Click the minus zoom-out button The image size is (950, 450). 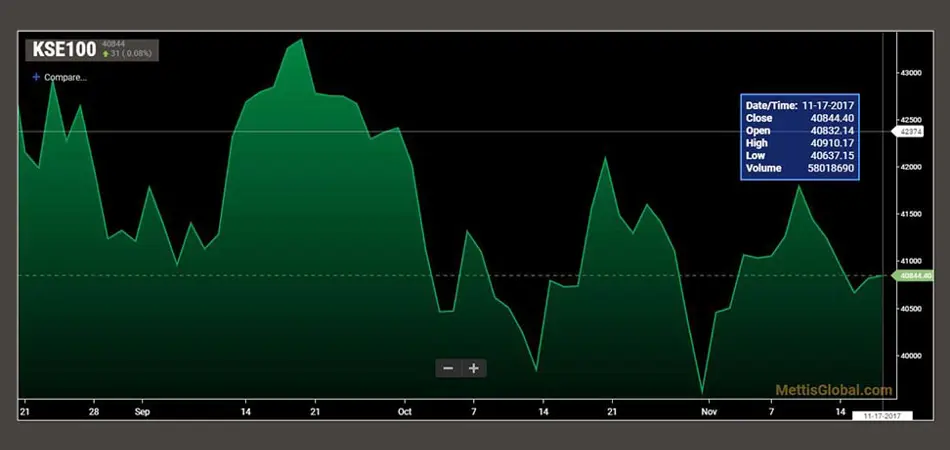448,368
